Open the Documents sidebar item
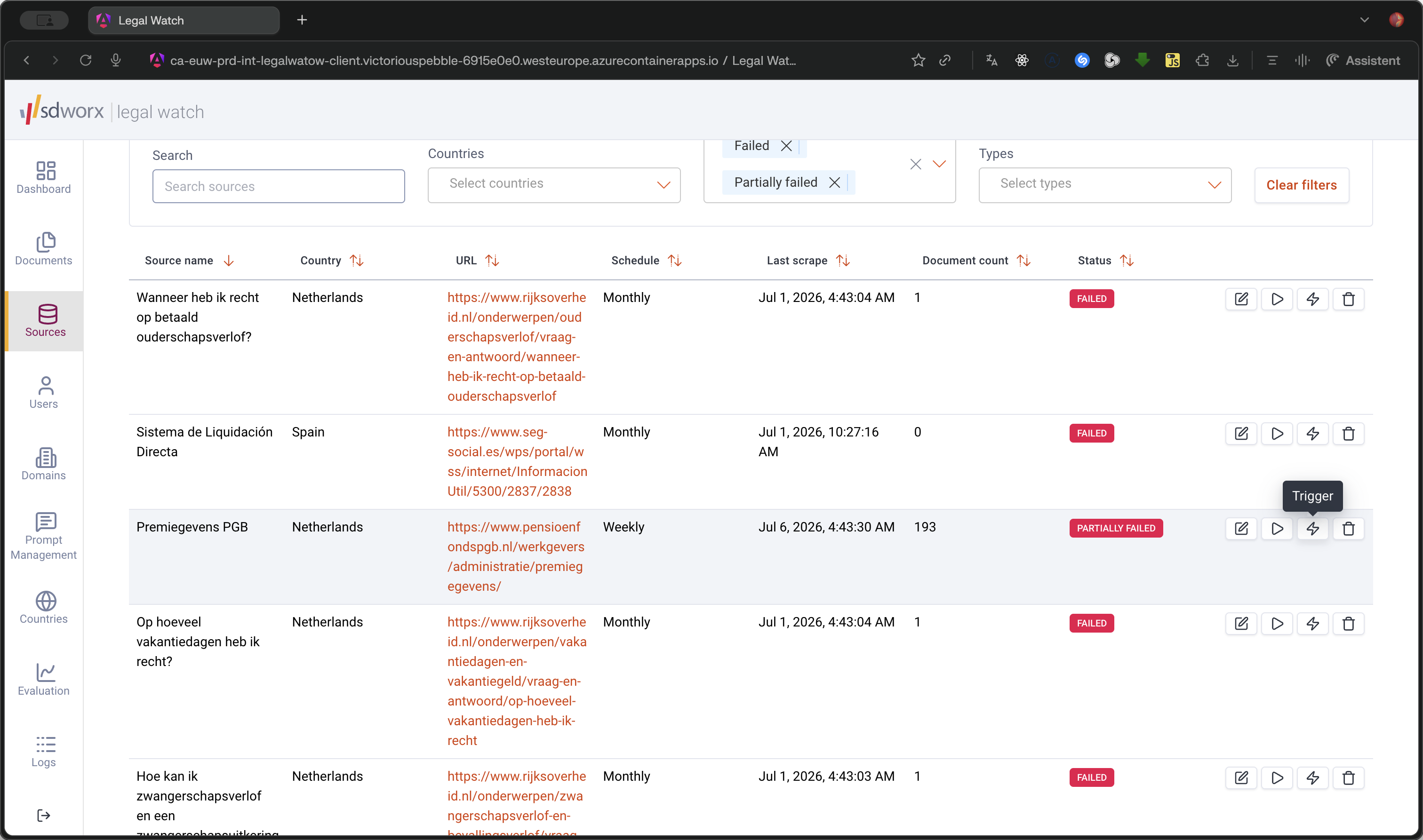Image resolution: width=1423 pixels, height=840 pixels. (x=44, y=249)
